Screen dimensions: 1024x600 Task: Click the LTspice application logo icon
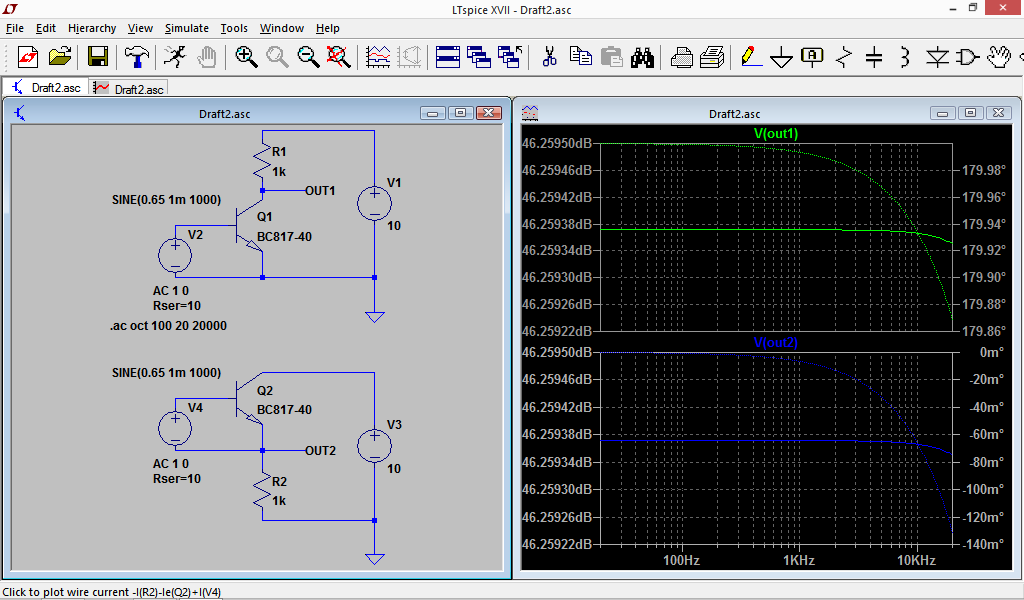(x=10, y=9)
